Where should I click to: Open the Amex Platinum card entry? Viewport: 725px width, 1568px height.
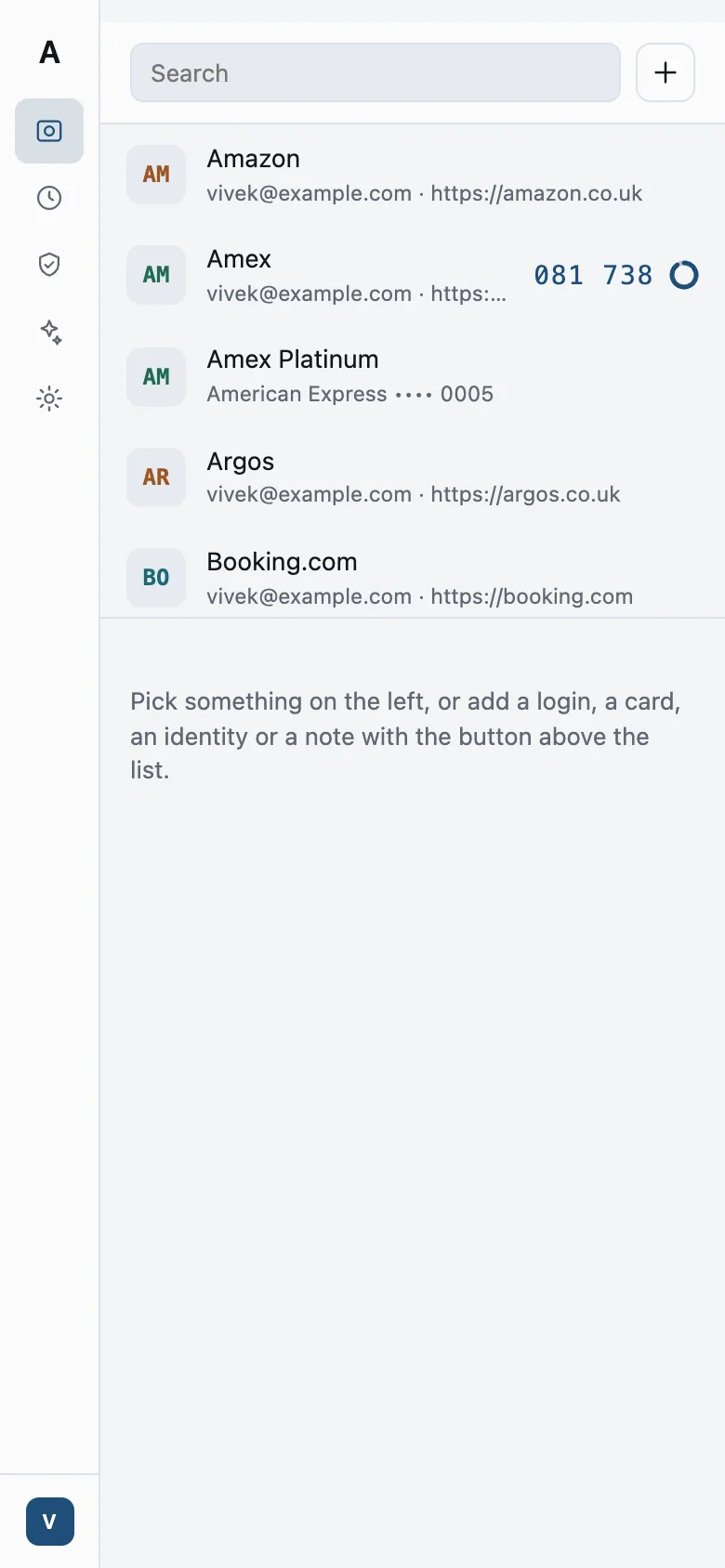coord(413,376)
